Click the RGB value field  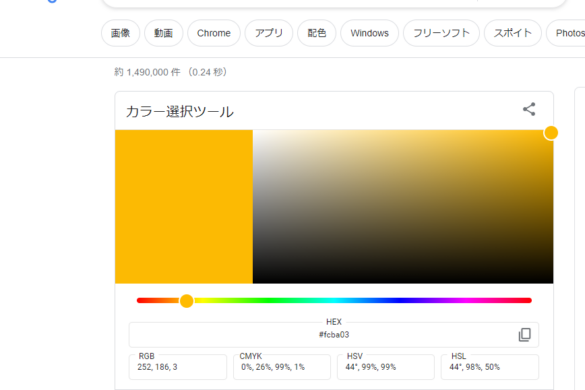(x=178, y=367)
